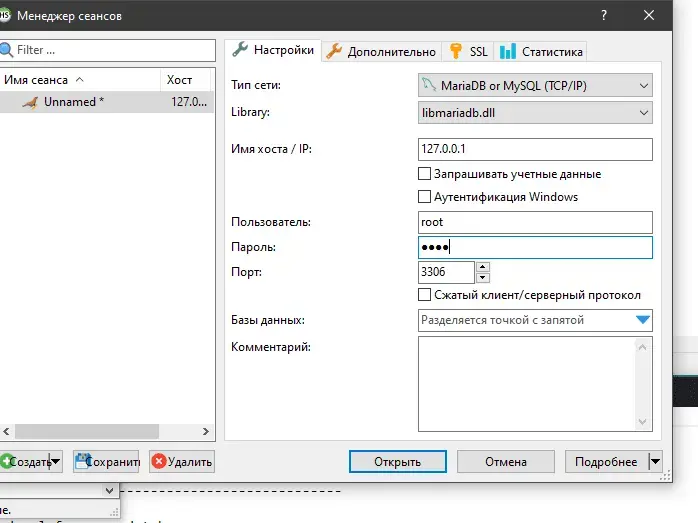Open the SSL tab
This screenshot has width=698, height=523.
(x=468, y=52)
